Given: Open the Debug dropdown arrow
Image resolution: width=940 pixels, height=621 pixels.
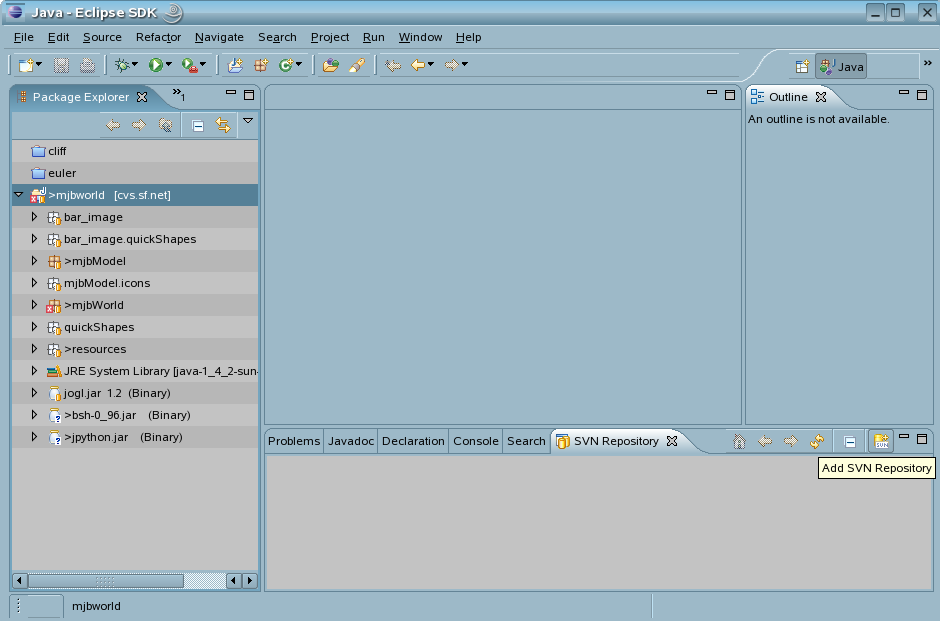Looking at the screenshot, I should point(135,64).
